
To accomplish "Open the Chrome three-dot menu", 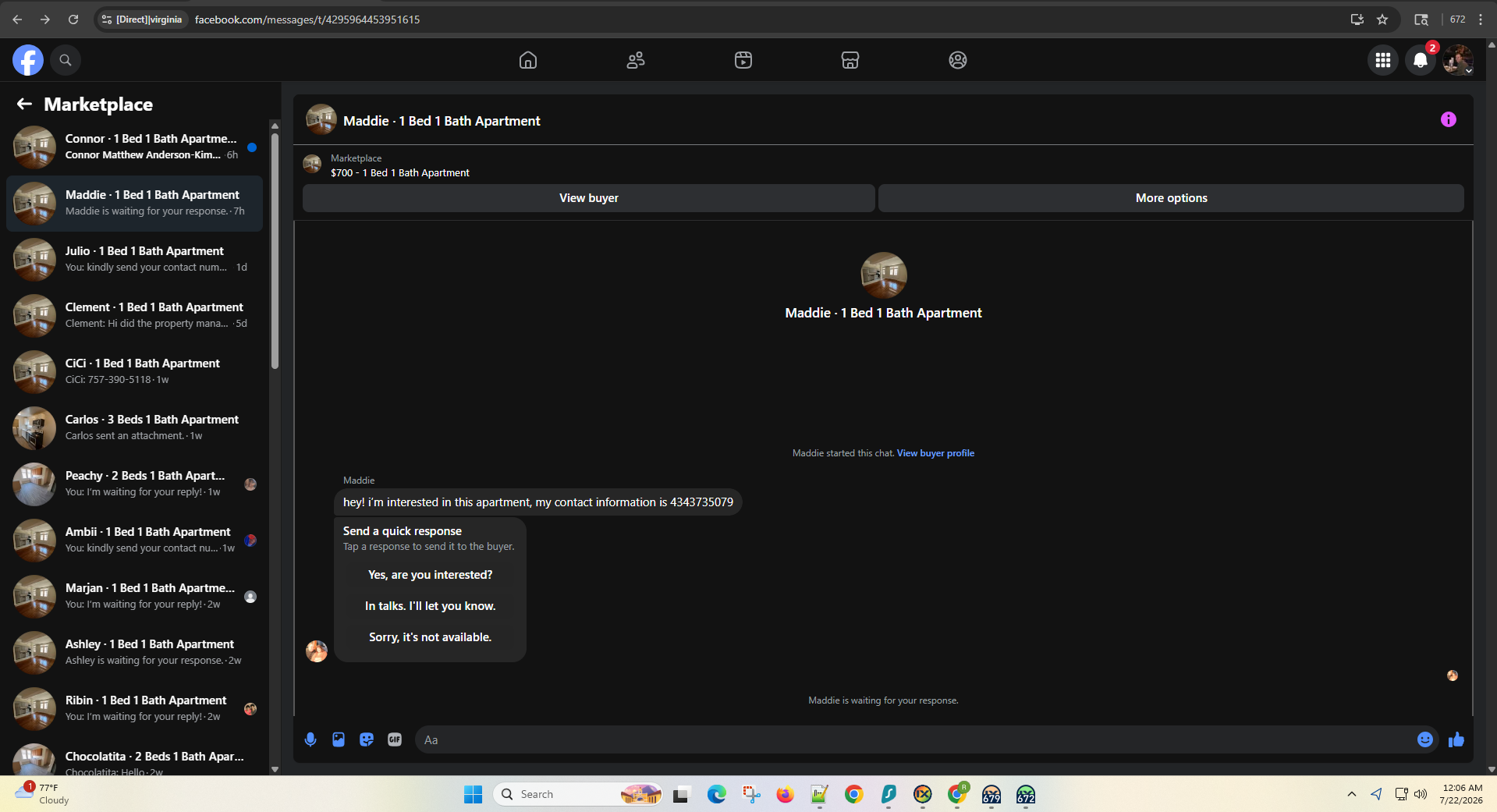I will 1481,20.
